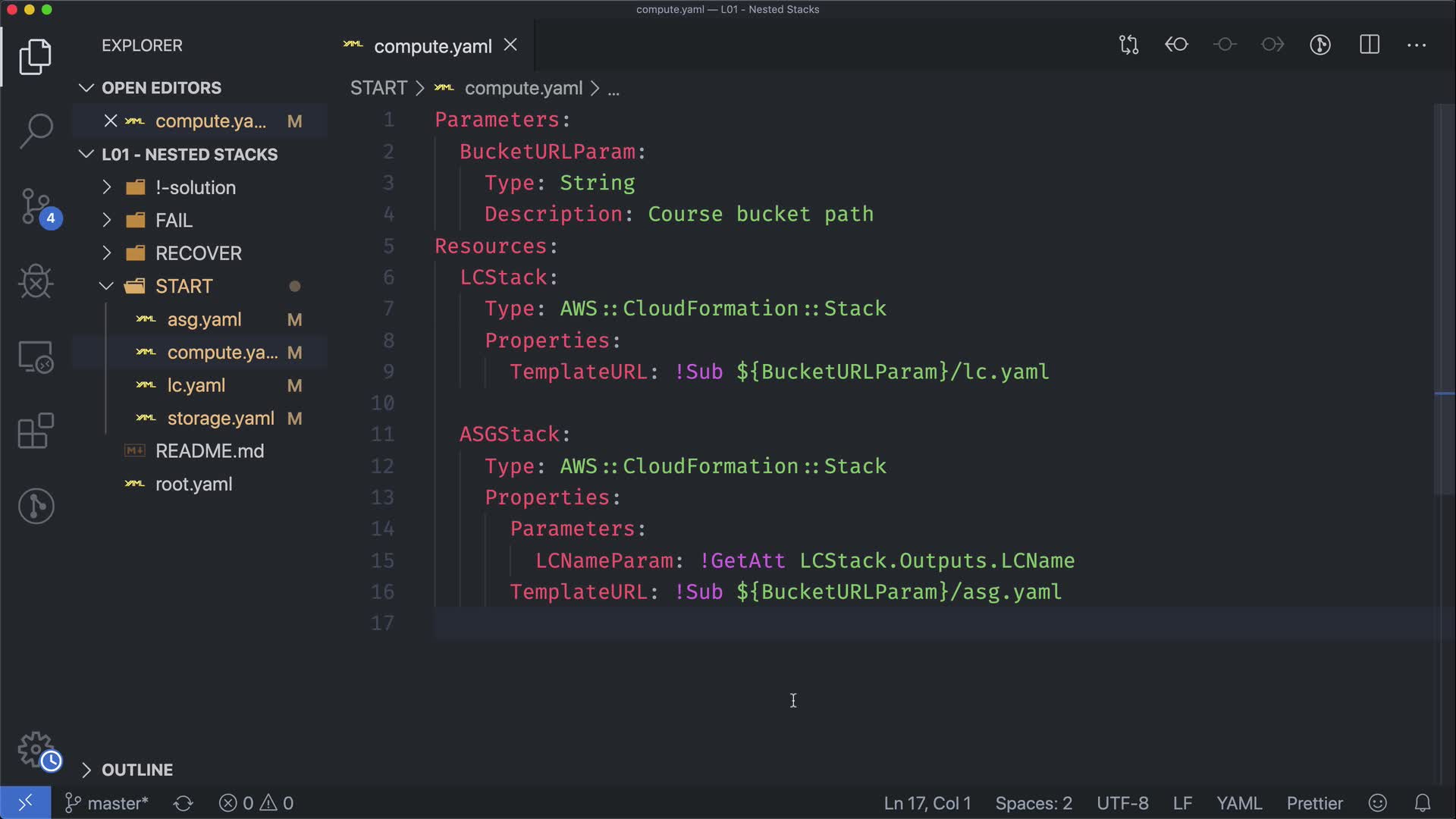The height and width of the screenshot is (819, 1456).
Task: Open the More Actions ellipsis menu
Action: [1416, 45]
